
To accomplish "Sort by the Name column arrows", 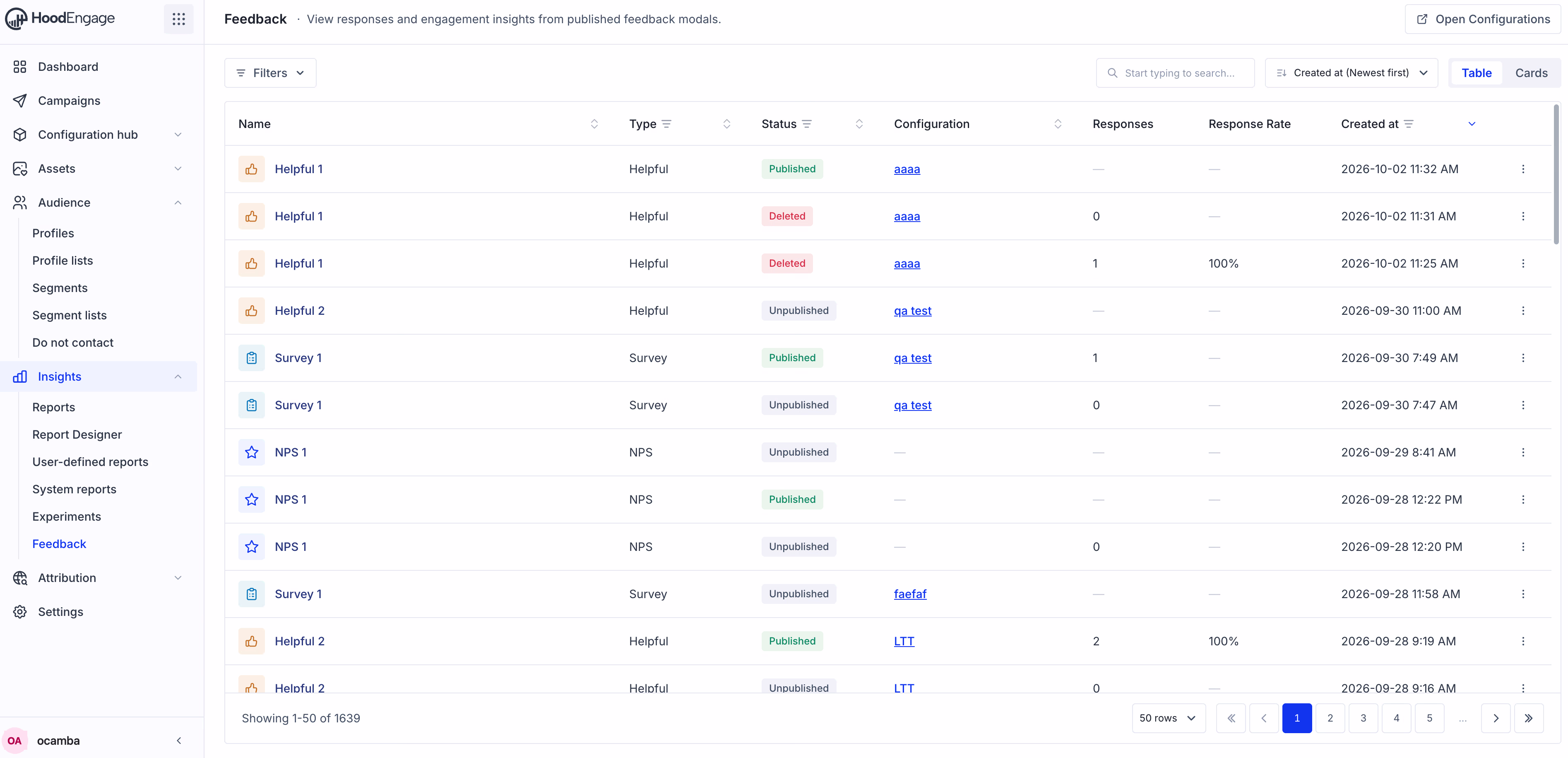I will click(x=594, y=124).
